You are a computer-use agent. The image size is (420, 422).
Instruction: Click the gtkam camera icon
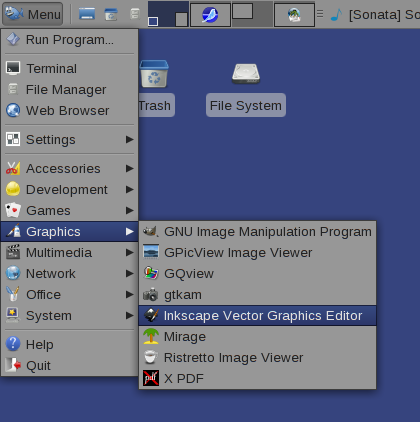click(x=151, y=295)
